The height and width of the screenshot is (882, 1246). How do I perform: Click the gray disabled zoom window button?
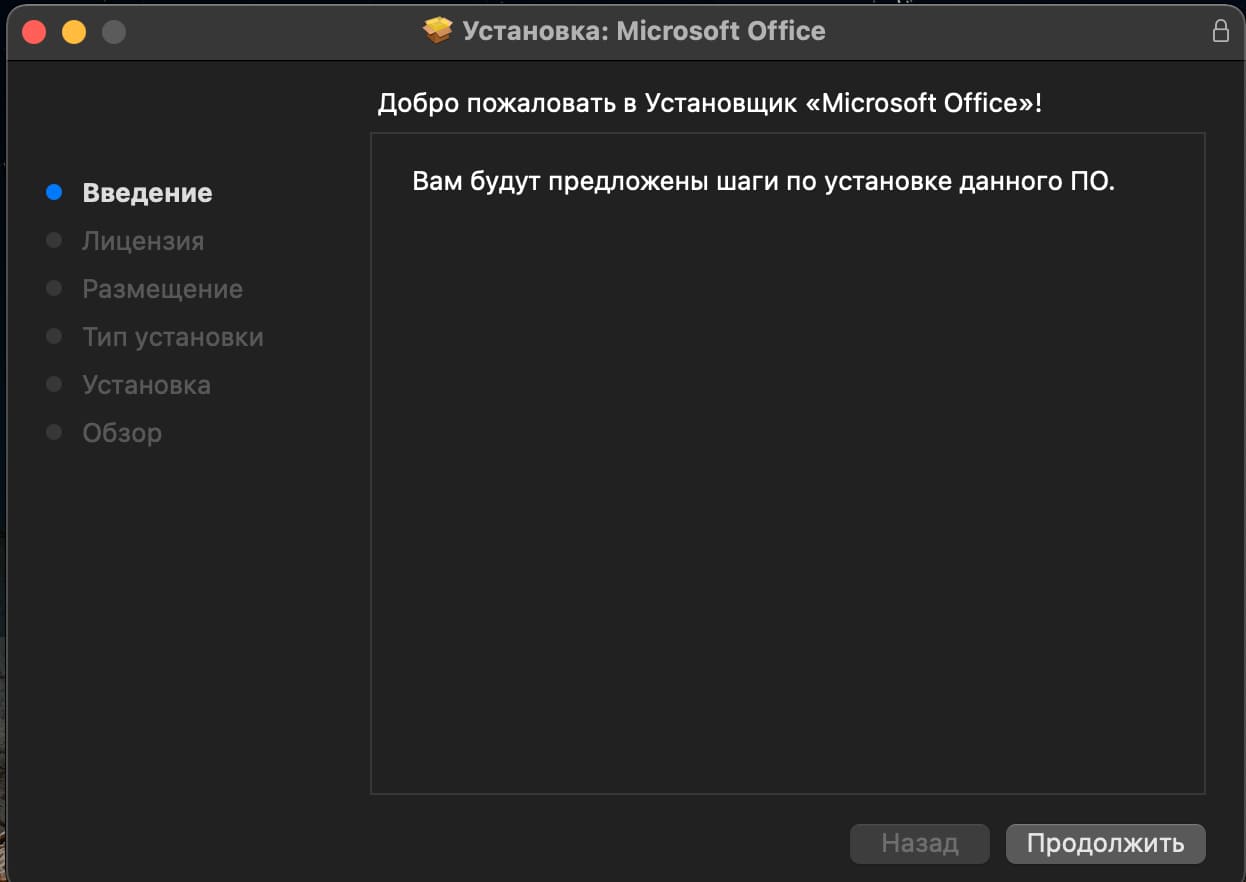tap(114, 32)
